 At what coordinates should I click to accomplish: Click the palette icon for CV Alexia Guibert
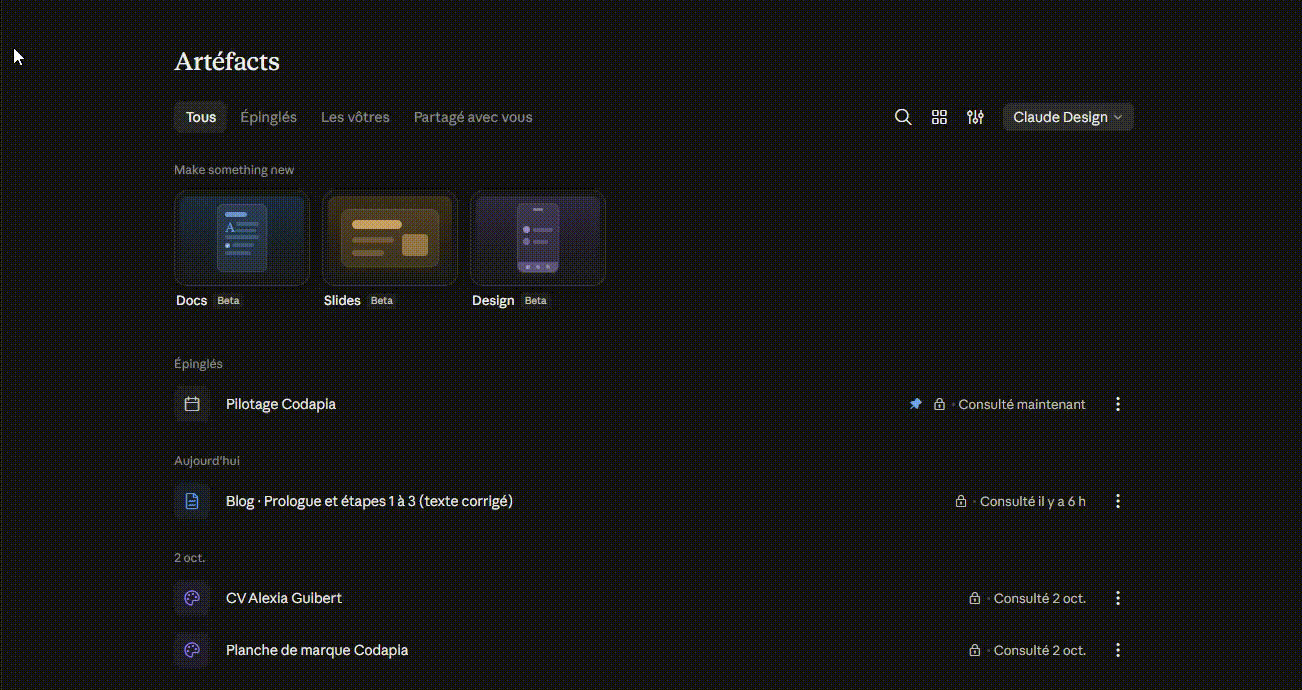(192, 598)
